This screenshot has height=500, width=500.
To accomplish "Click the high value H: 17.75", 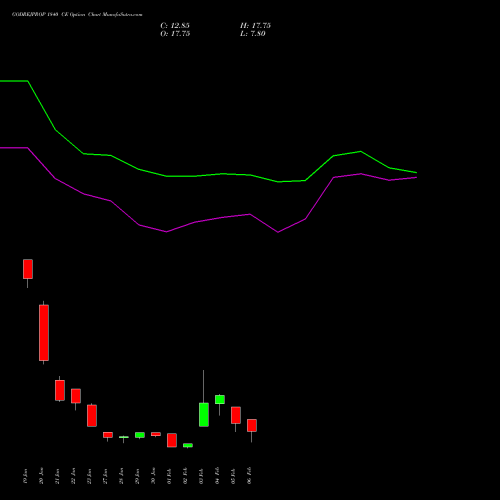I will pos(255,26).
